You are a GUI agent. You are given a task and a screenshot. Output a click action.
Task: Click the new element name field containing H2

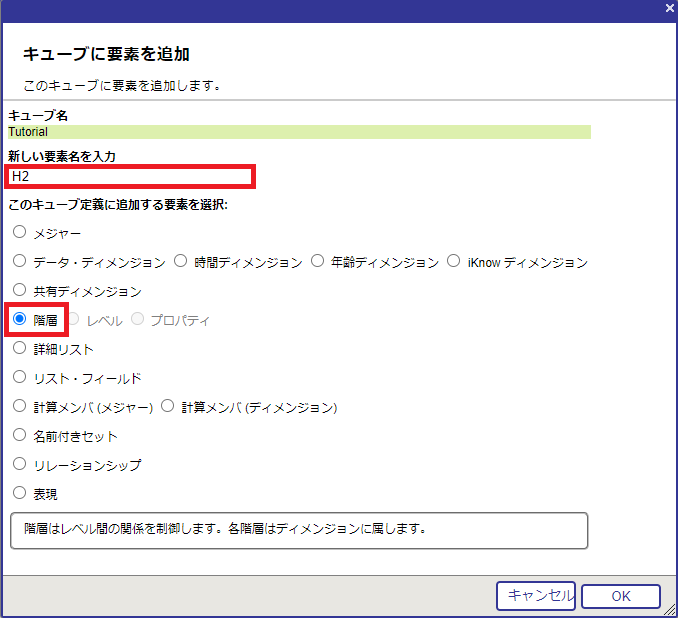(130, 176)
